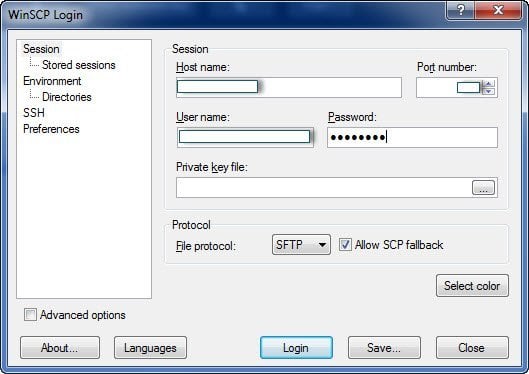The width and height of the screenshot is (529, 374).
Task: Open the File protocol SFTP dropdown
Action: [x=301, y=244]
